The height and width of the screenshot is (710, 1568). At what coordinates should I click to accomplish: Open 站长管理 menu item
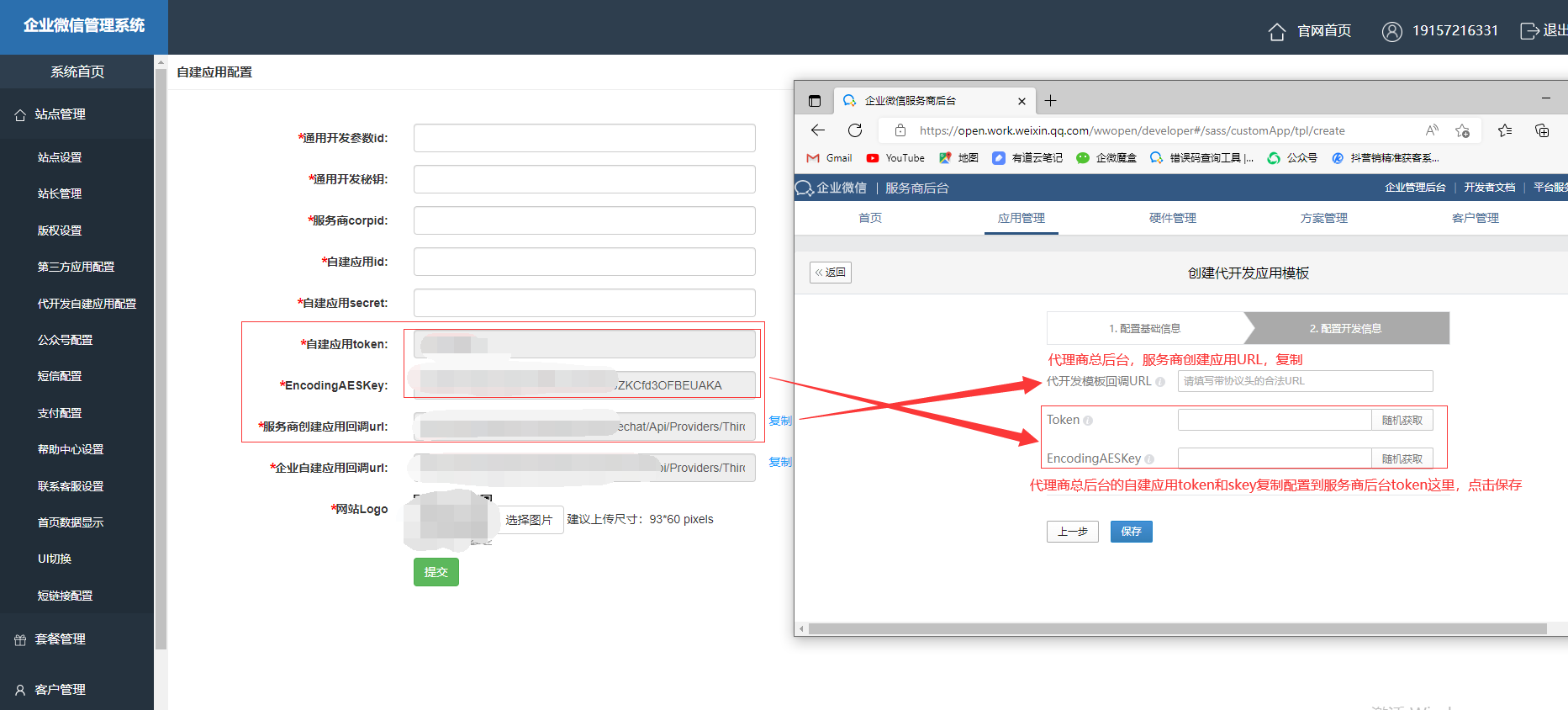60,194
